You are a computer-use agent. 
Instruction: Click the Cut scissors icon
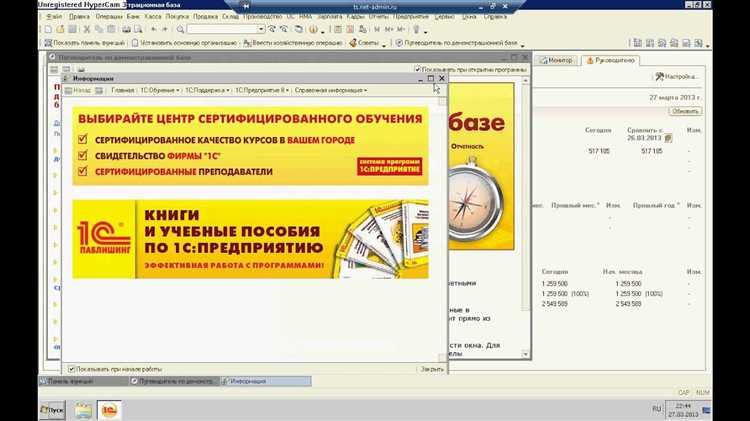point(87,29)
